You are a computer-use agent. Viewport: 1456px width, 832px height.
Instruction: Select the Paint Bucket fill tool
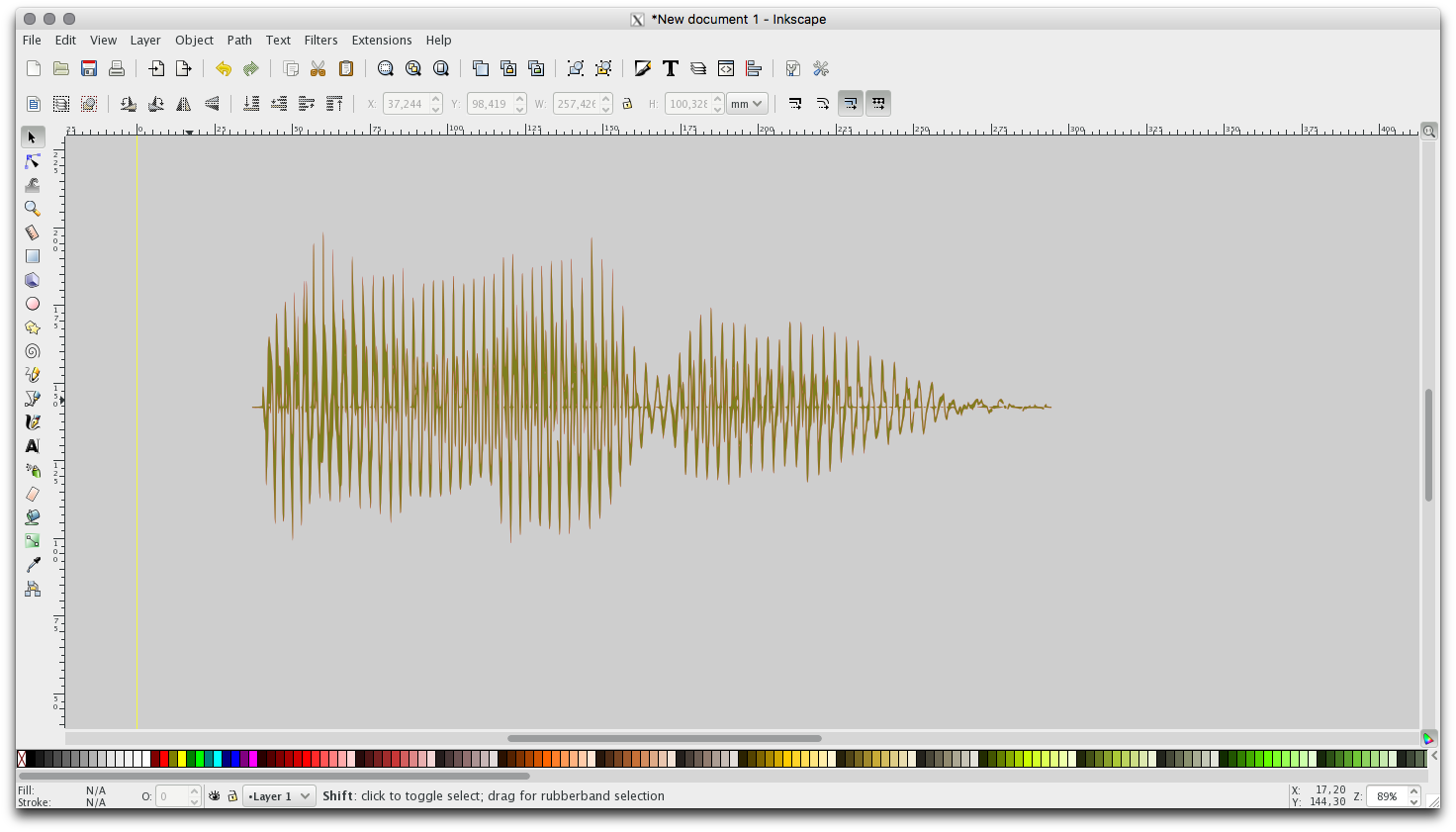click(x=32, y=517)
